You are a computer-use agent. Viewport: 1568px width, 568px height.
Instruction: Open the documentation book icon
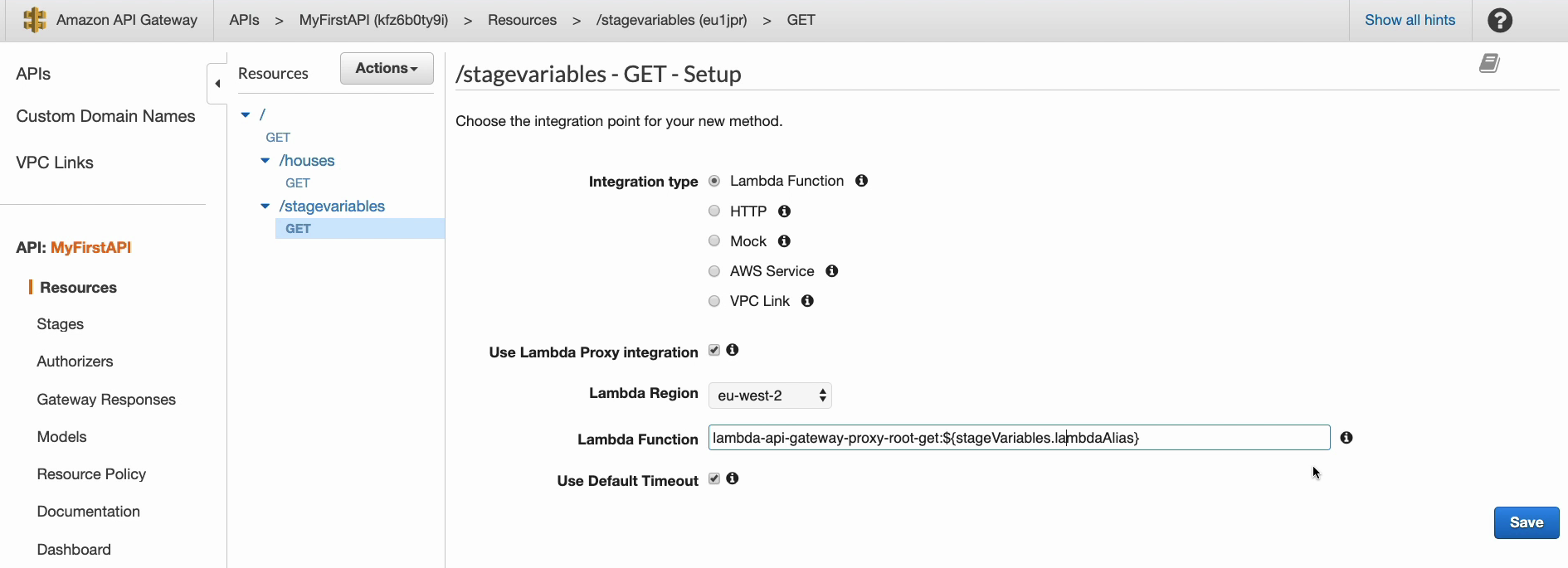(1490, 63)
